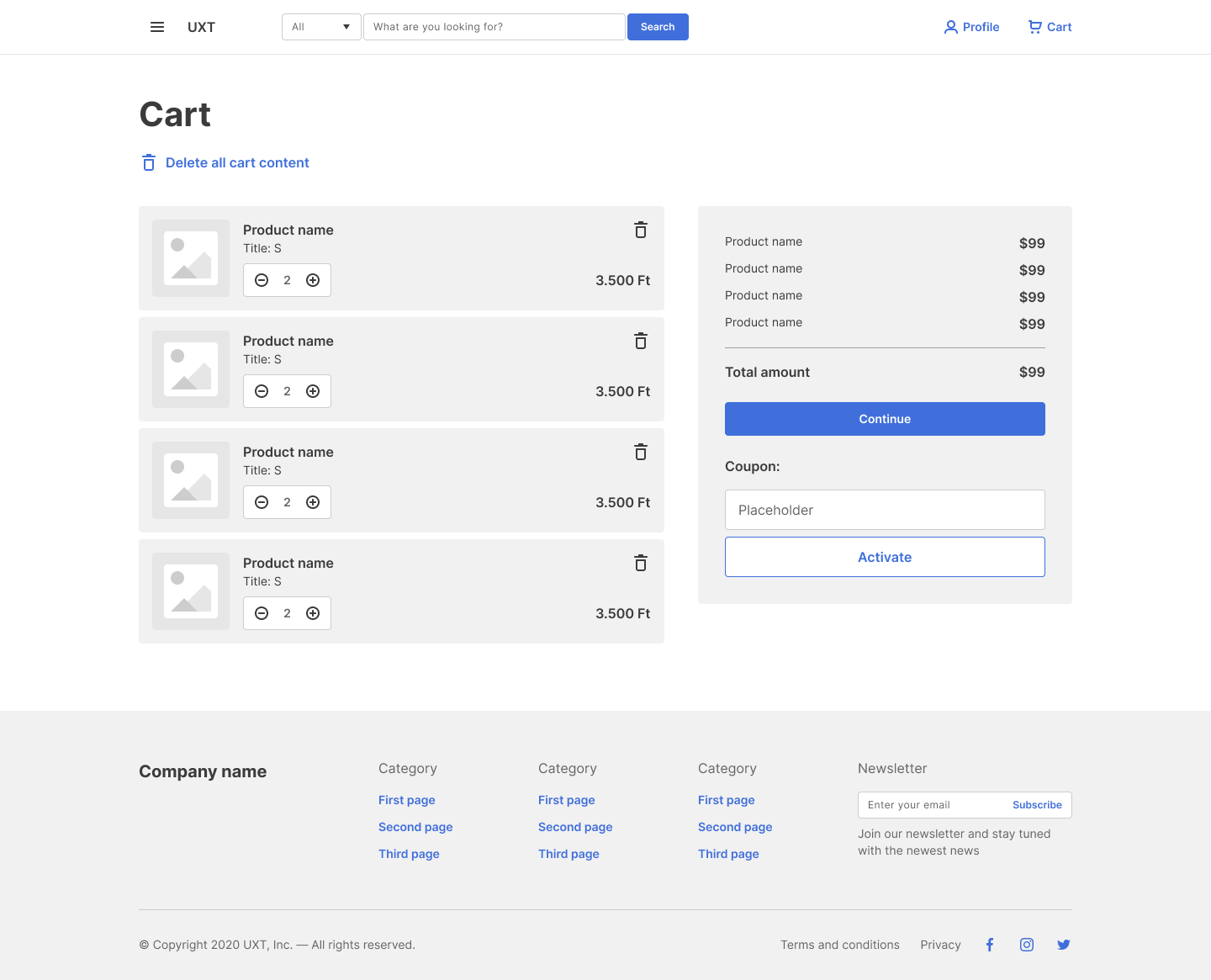Open the Terms and conditions link
This screenshot has height=980, width=1211.
pyautogui.click(x=840, y=945)
